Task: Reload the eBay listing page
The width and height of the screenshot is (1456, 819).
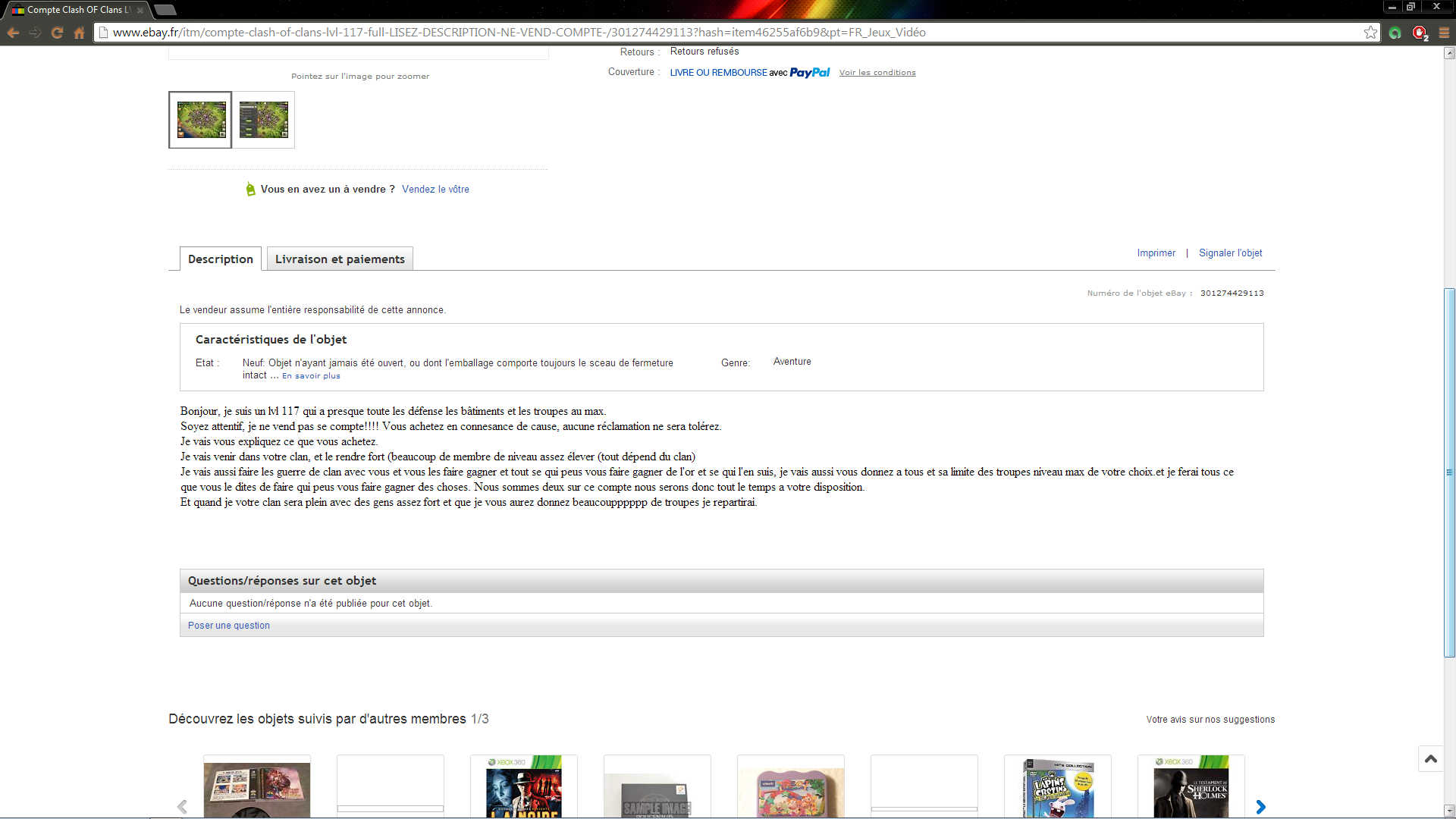Action: click(x=57, y=32)
